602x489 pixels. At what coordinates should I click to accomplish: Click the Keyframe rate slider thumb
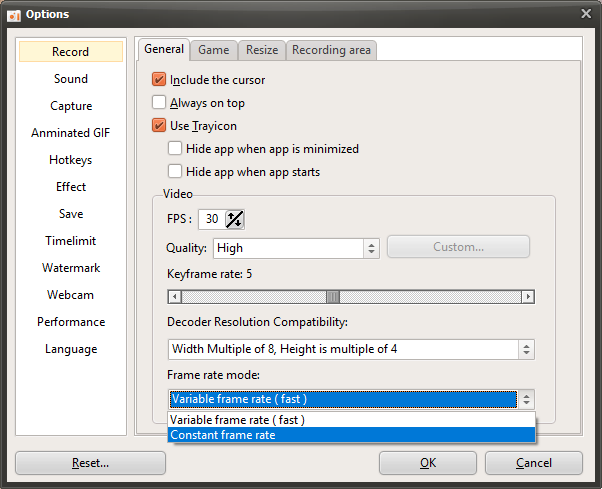(x=333, y=297)
